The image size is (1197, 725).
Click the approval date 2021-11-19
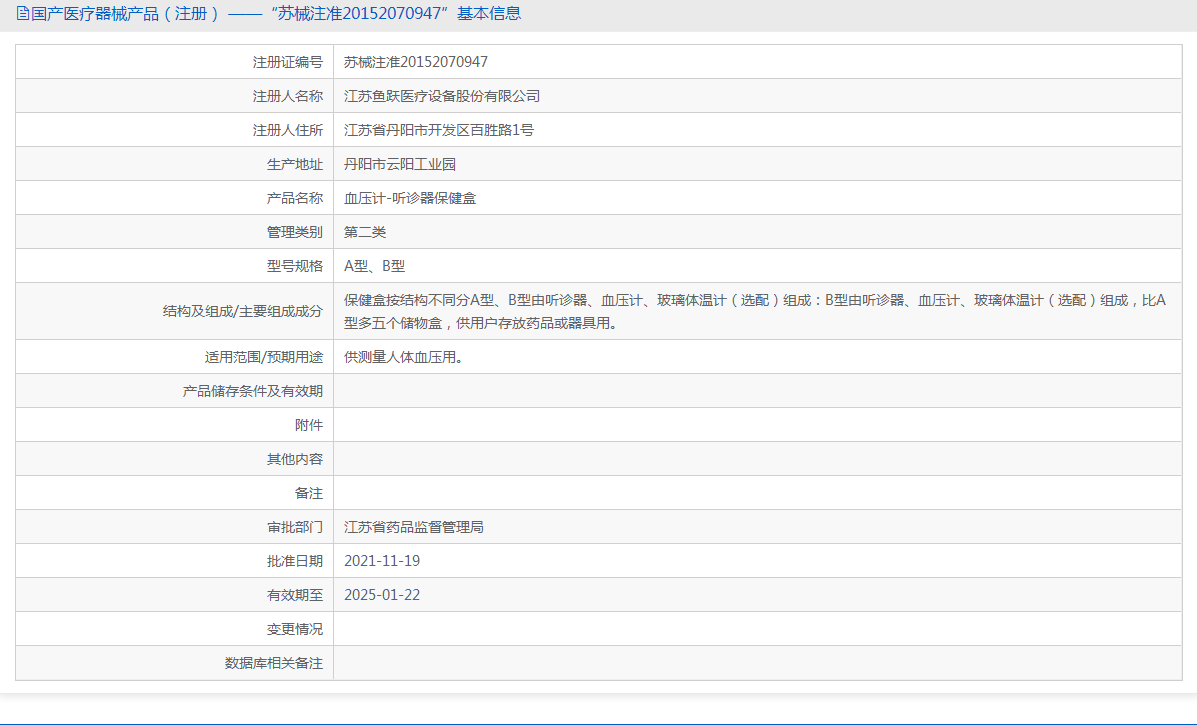coord(382,562)
